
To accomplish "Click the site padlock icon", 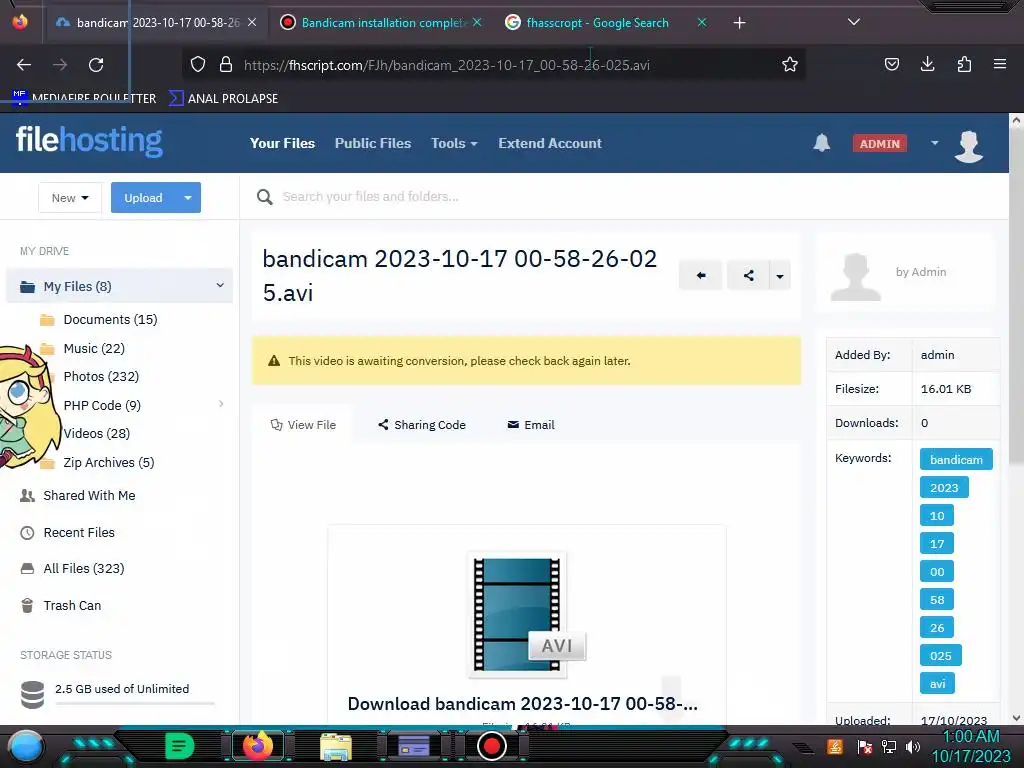I will click(x=226, y=65).
